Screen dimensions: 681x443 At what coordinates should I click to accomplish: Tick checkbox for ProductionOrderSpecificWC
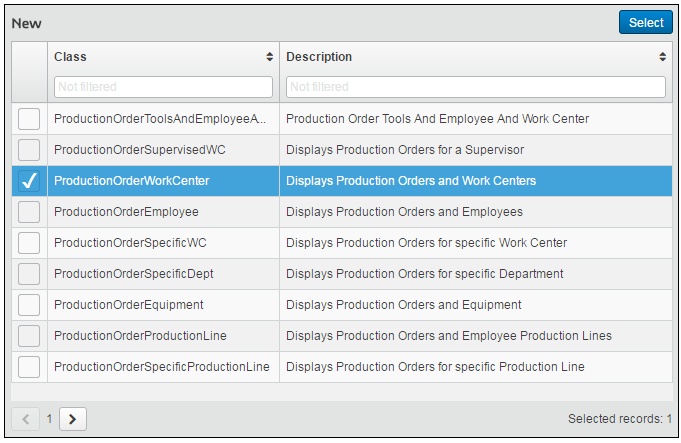pos(29,243)
